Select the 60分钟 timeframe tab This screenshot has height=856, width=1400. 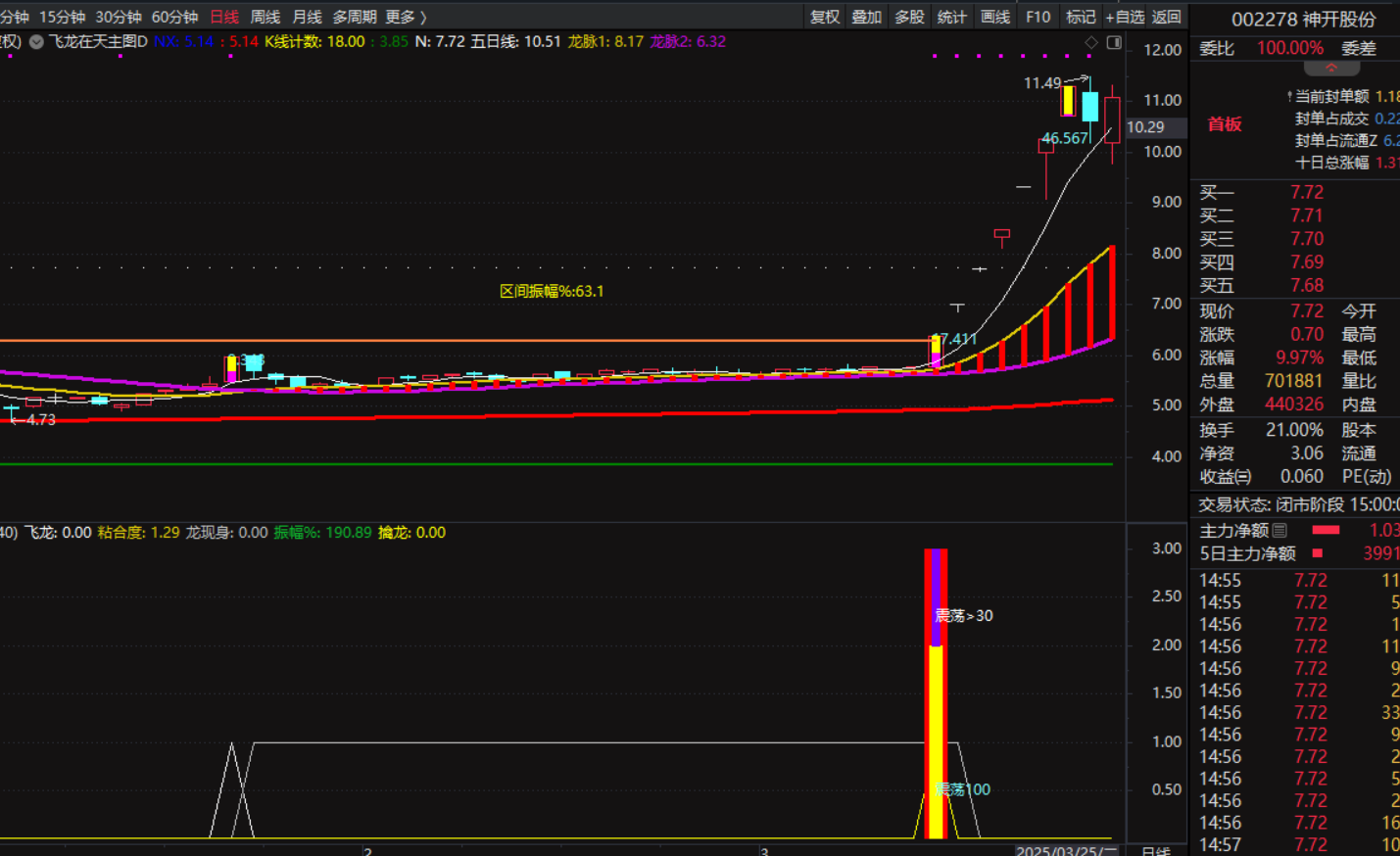174,17
